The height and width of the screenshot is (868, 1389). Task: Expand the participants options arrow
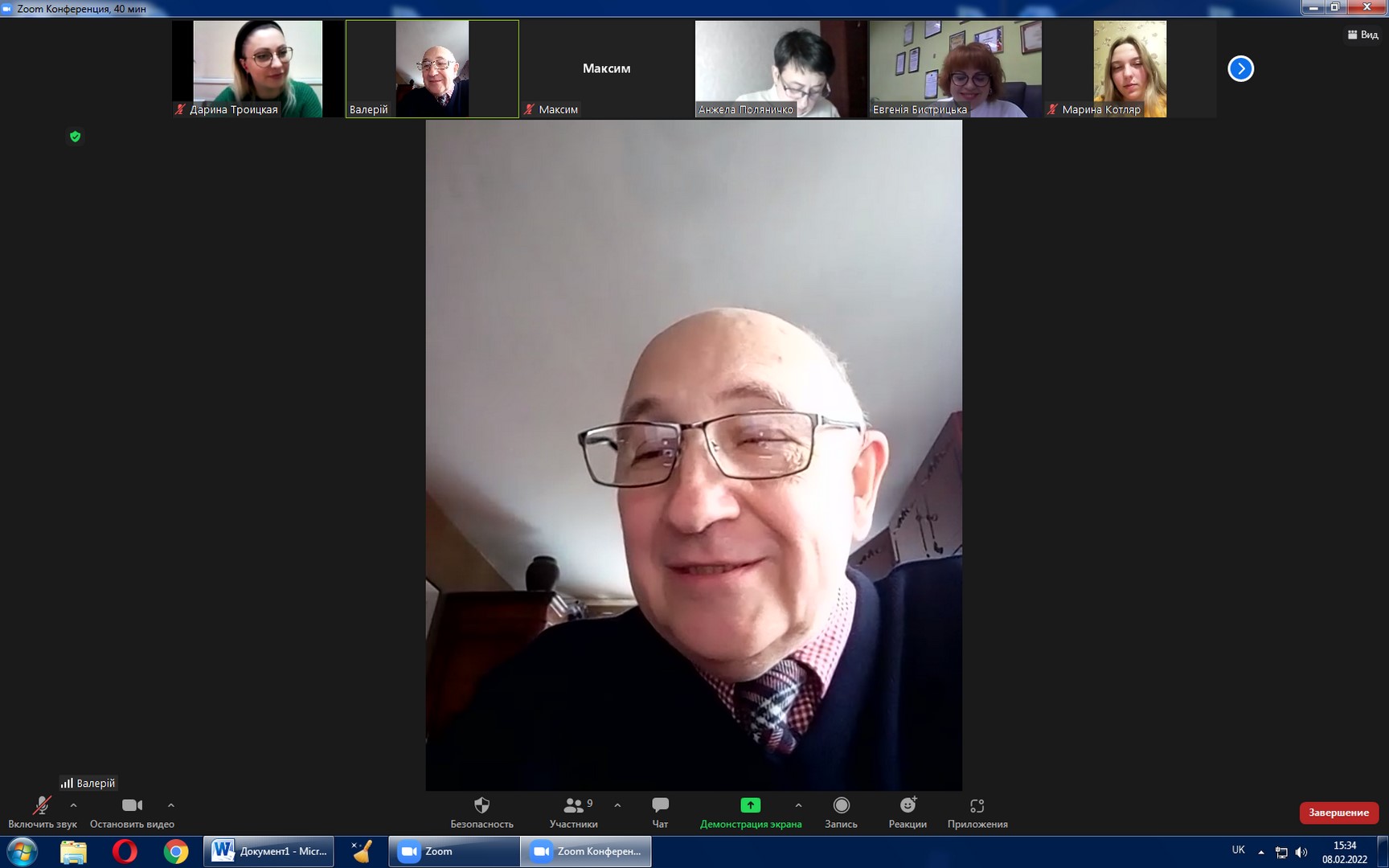click(617, 805)
